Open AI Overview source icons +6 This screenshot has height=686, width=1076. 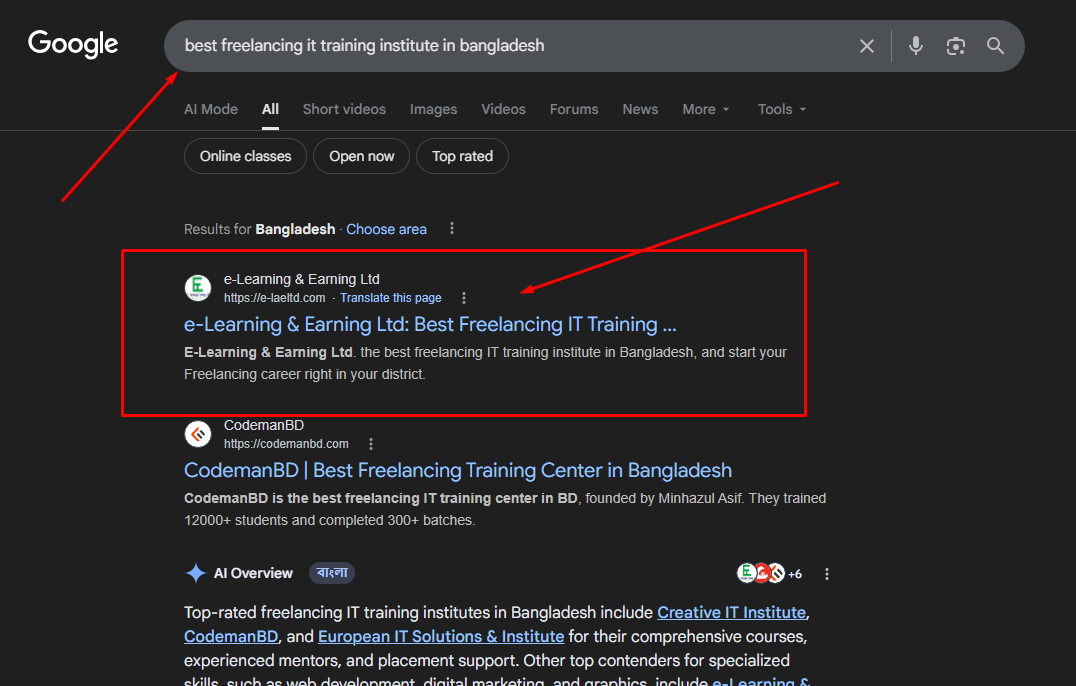769,573
